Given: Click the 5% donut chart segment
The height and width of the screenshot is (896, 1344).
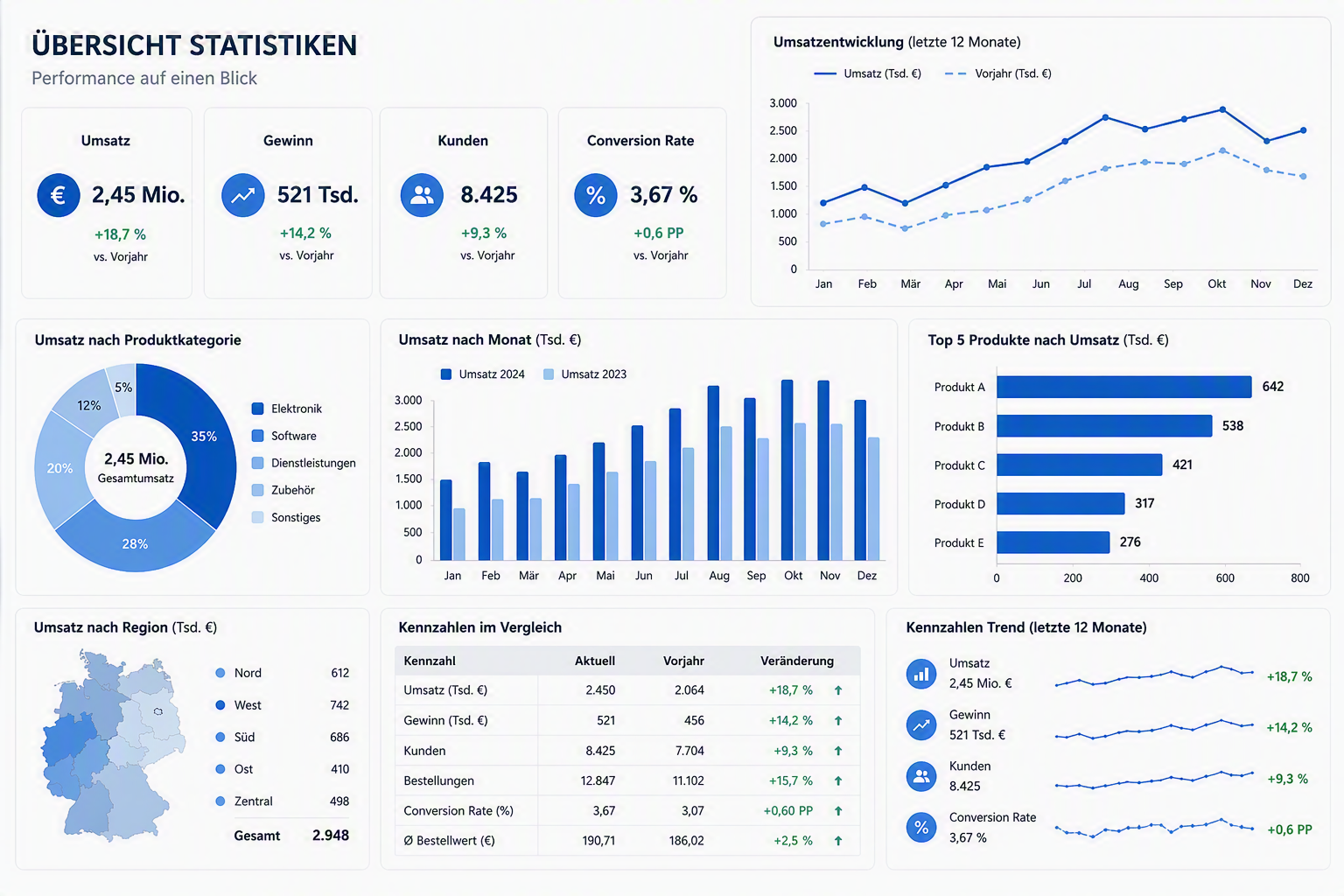Looking at the screenshot, I should click(123, 388).
